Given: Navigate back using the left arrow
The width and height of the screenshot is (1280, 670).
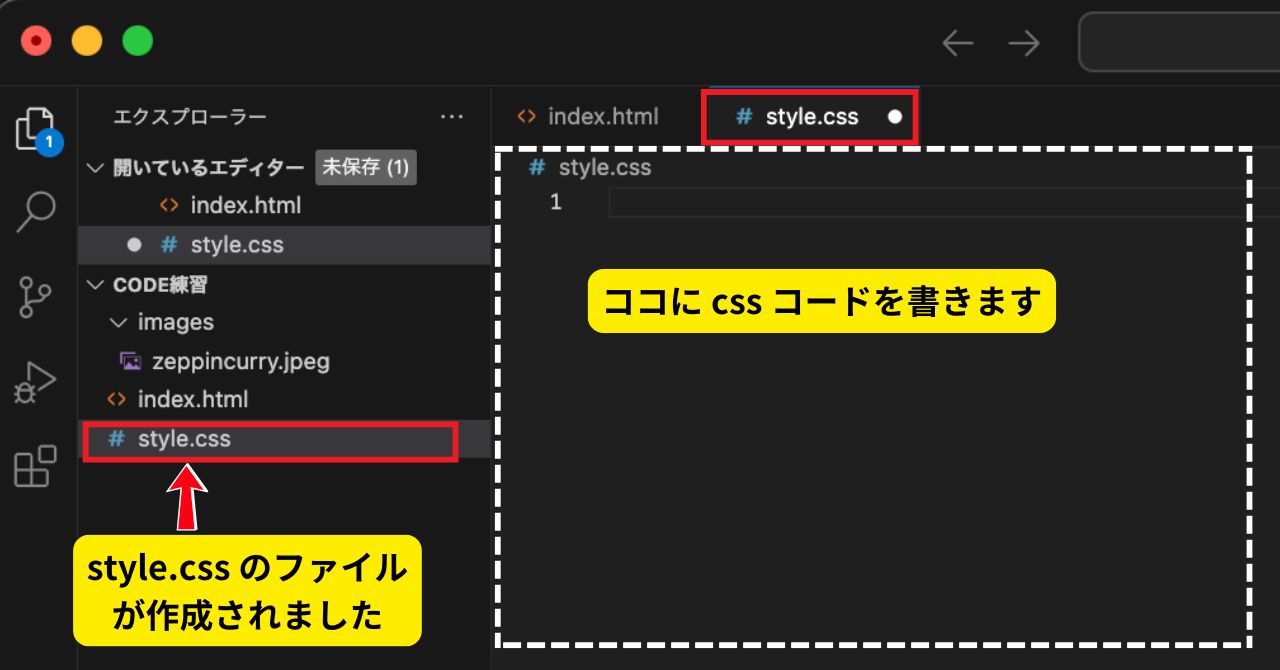Looking at the screenshot, I should coord(957,42).
